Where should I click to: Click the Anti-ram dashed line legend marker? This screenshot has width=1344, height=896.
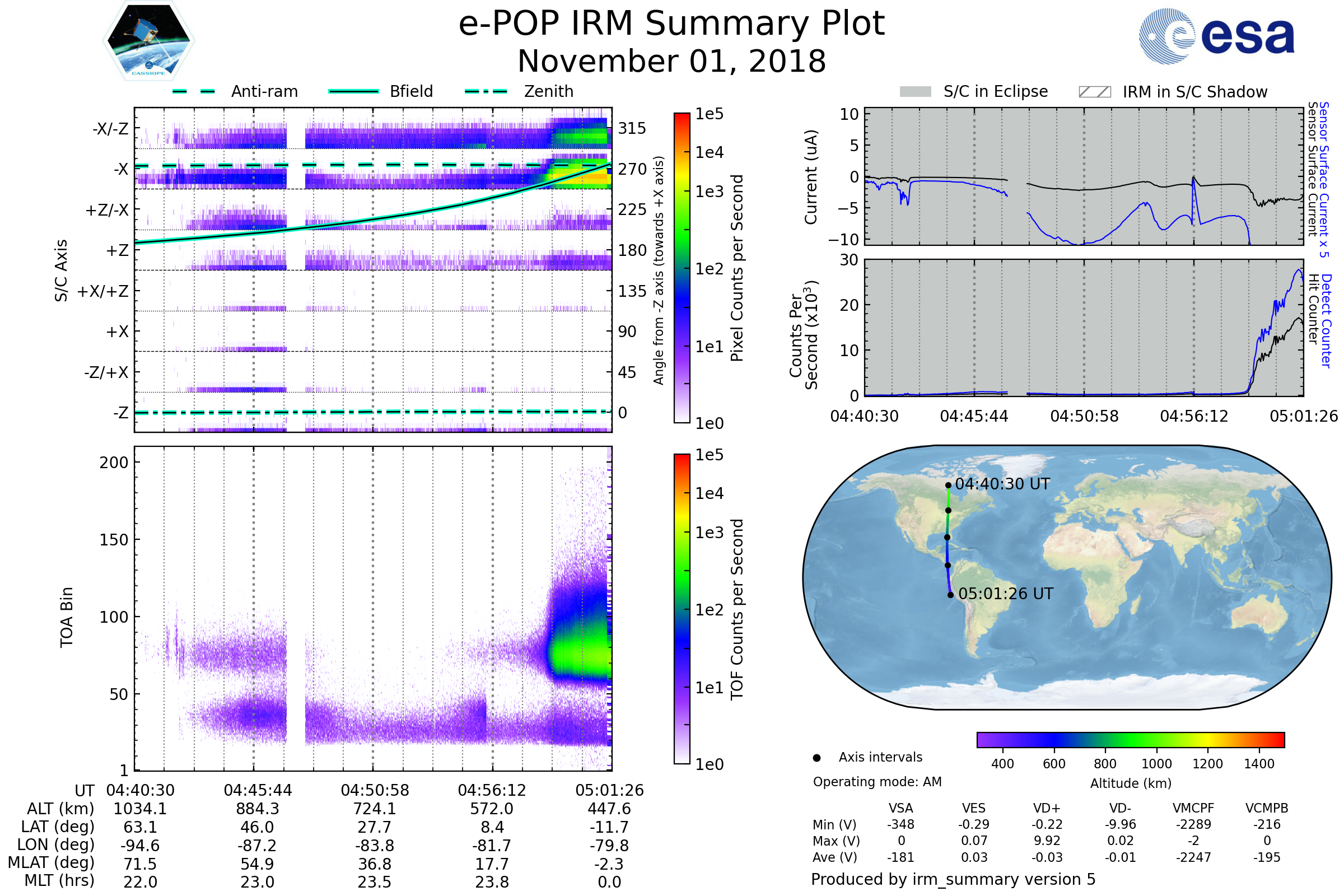(194, 91)
